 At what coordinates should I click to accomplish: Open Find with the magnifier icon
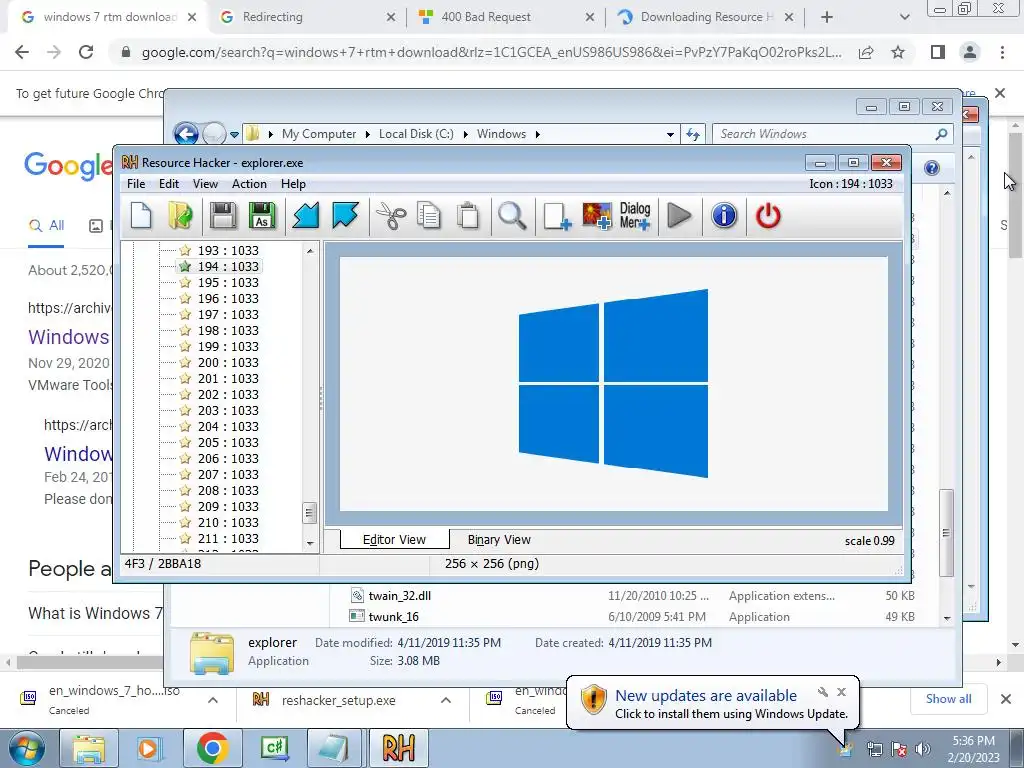point(512,216)
